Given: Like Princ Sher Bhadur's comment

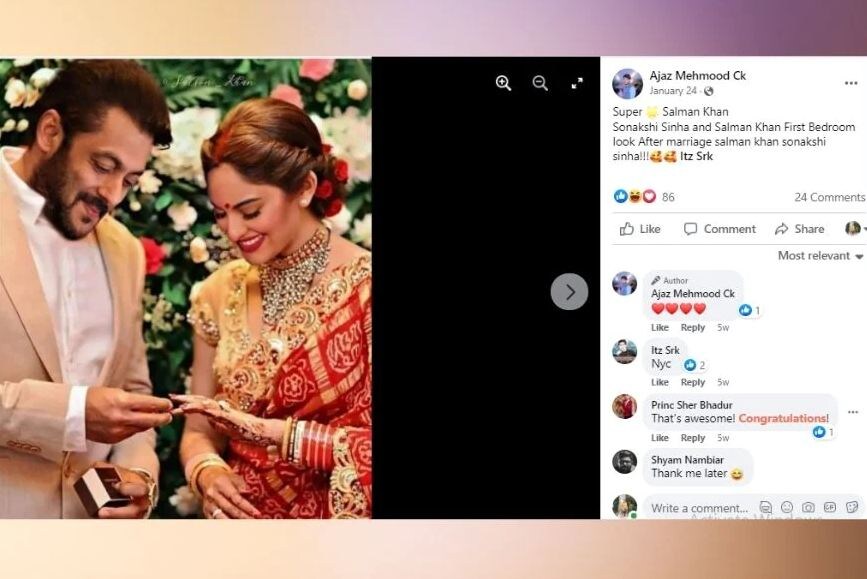Looking at the screenshot, I should click(660, 437).
